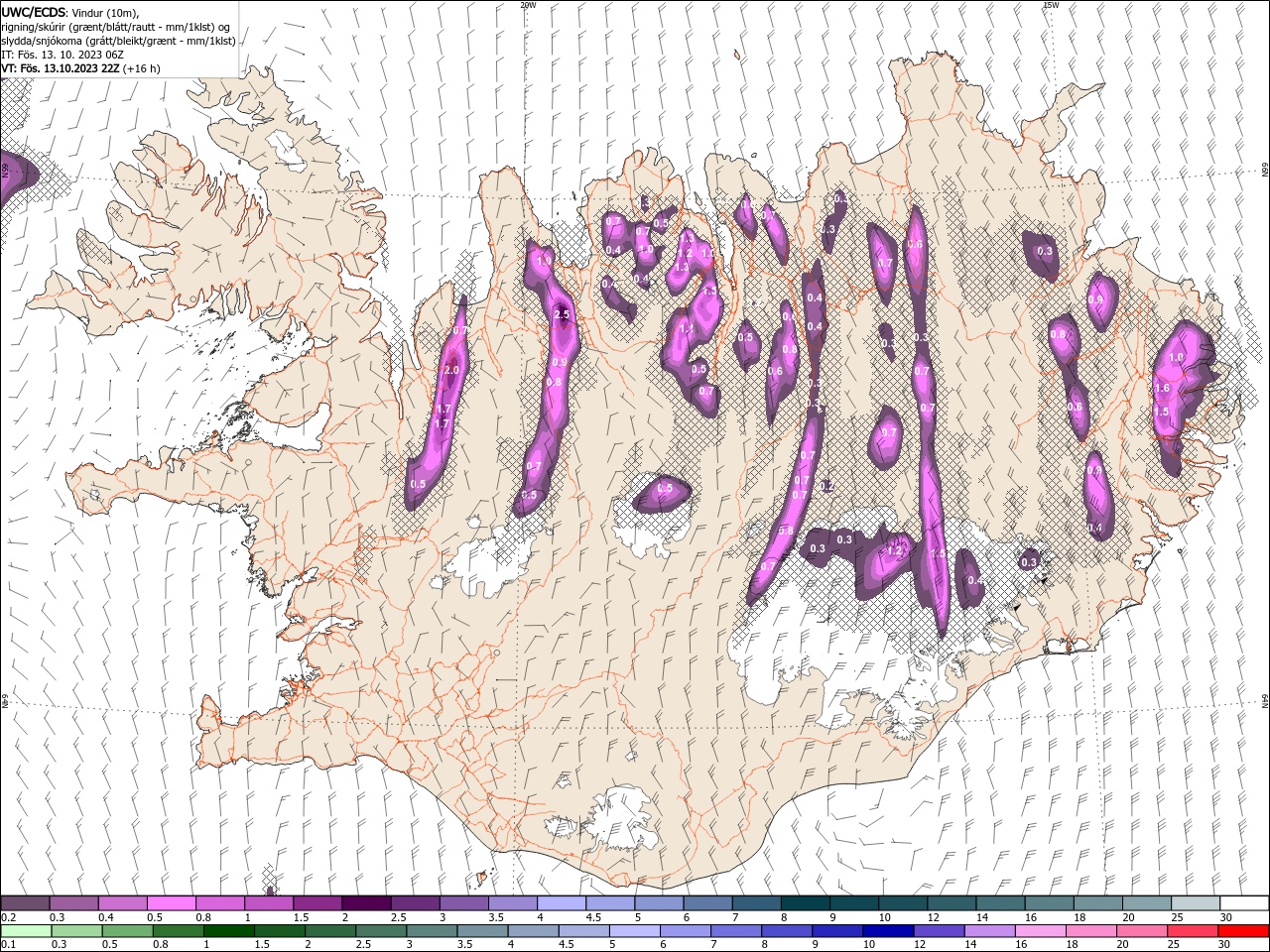
Task: Pick lower-legend blue swatch between 7 and 8
Action: coord(735,931)
